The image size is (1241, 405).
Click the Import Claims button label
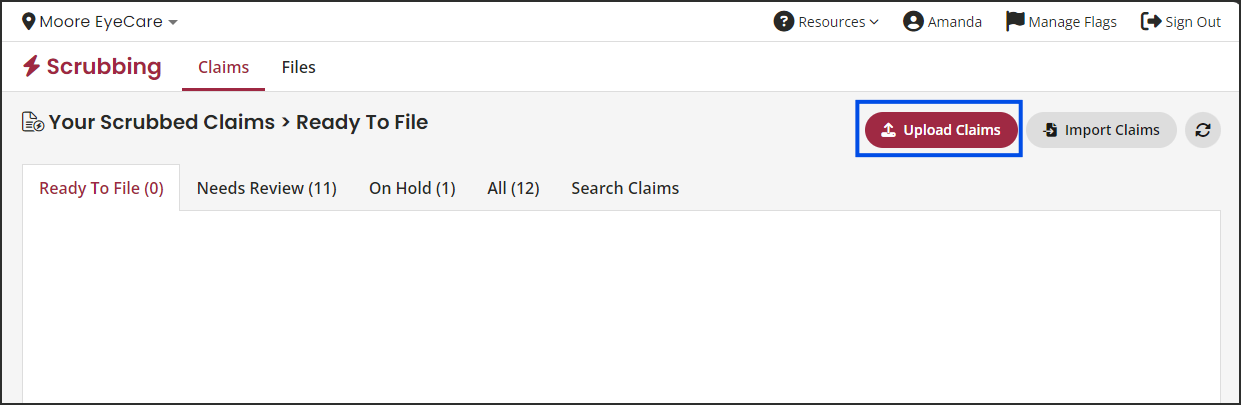pyautogui.click(x=1112, y=130)
